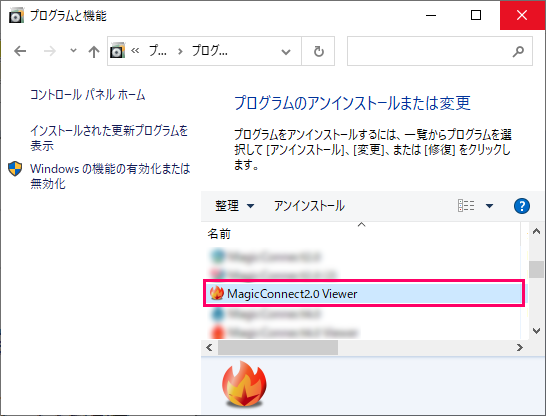Click the search magnifier icon
546x416 pixels.
pos(518,51)
